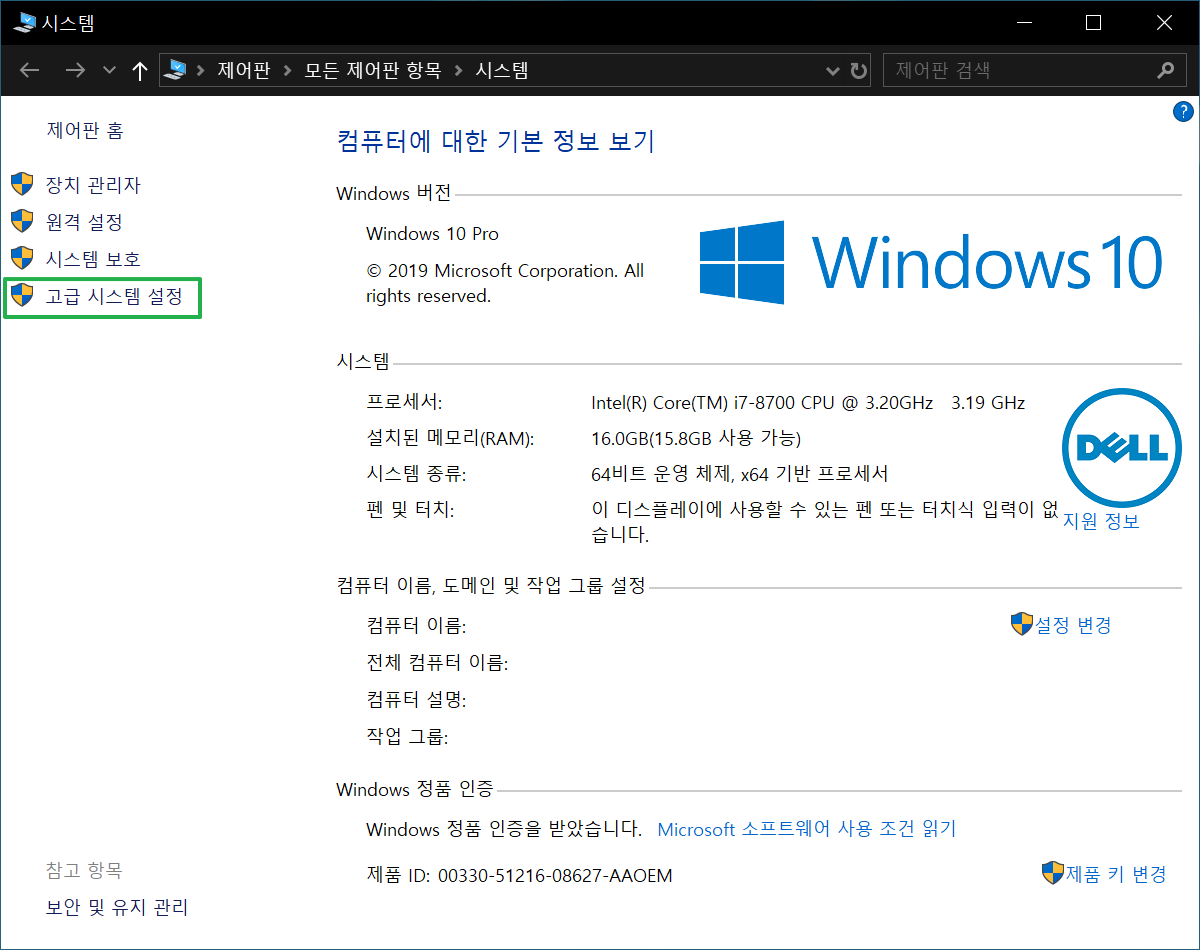Open 장치 관리자 link
1200x950 pixels.
point(93,185)
